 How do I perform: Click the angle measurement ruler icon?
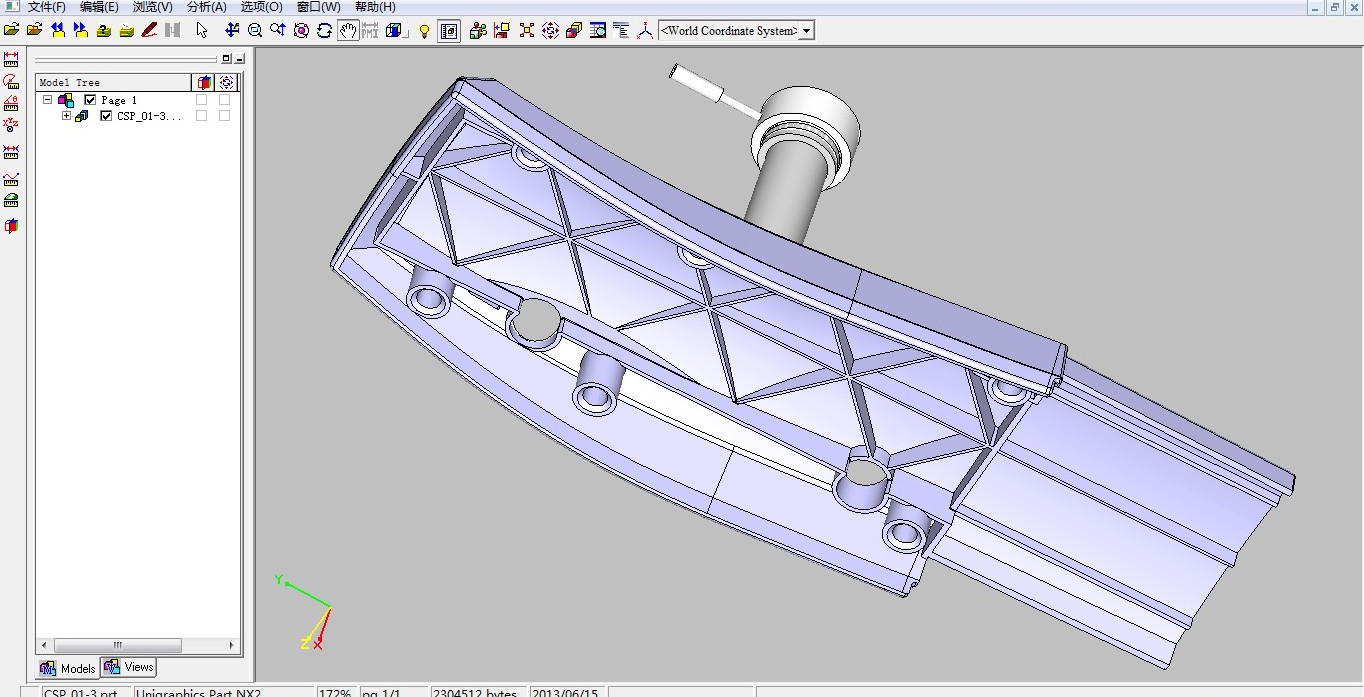11,103
